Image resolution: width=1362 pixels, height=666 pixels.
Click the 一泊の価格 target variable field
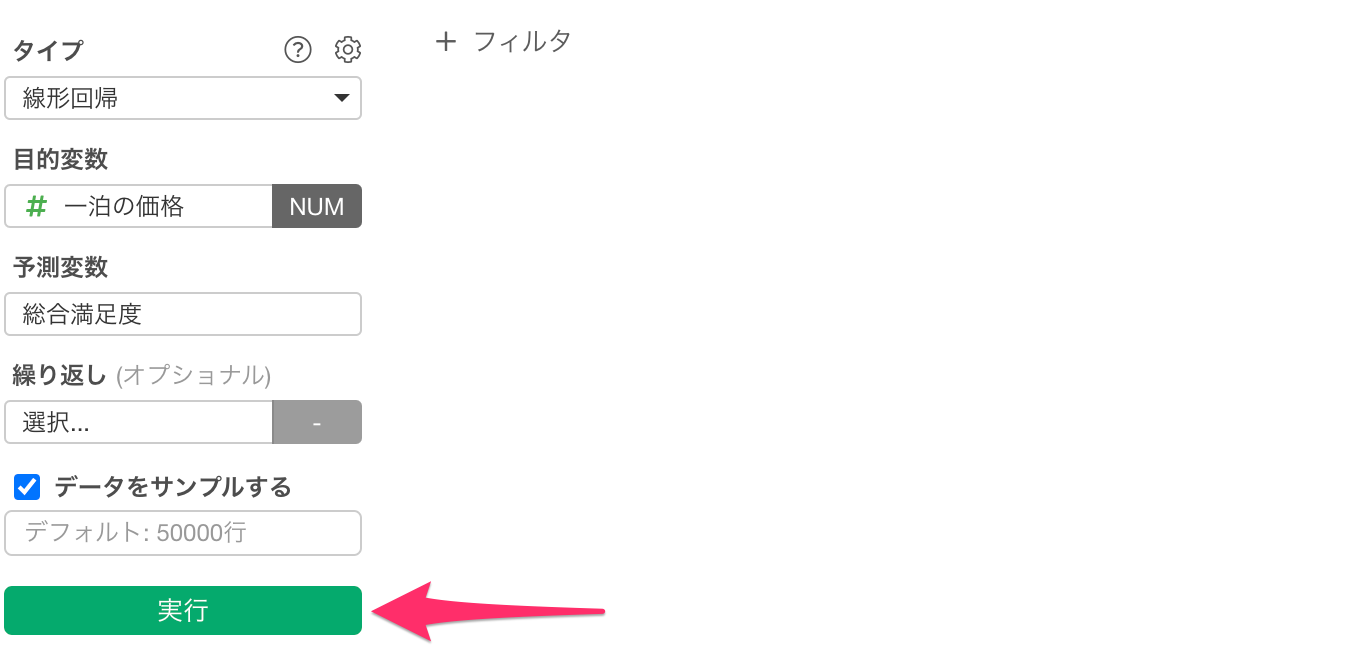pyautogui.click(x=138, y=206)
